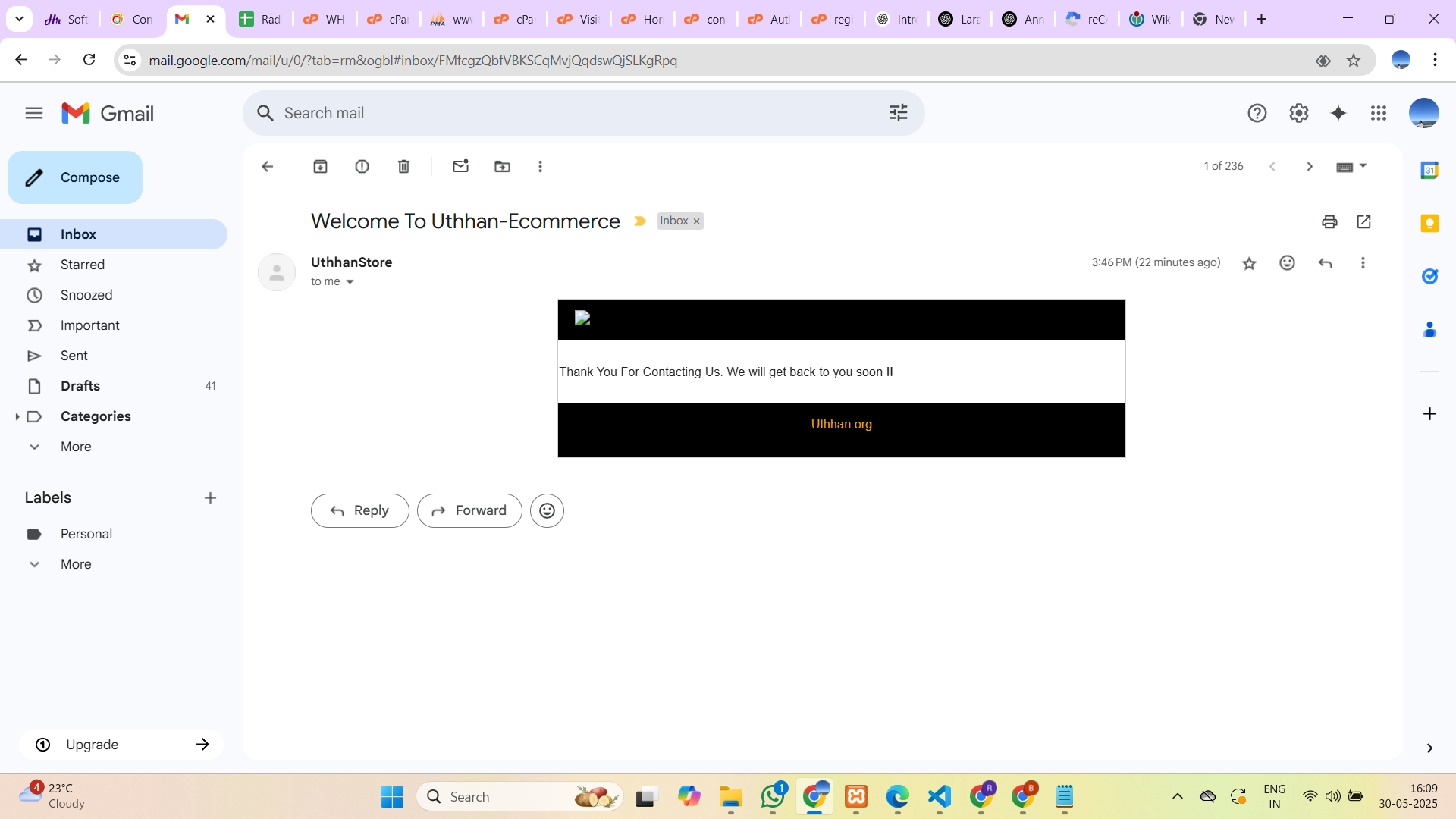The width and height of the screenshot is (1456, 819).
Task: Mark the email as unread
Action: click(x=460, y=166)
